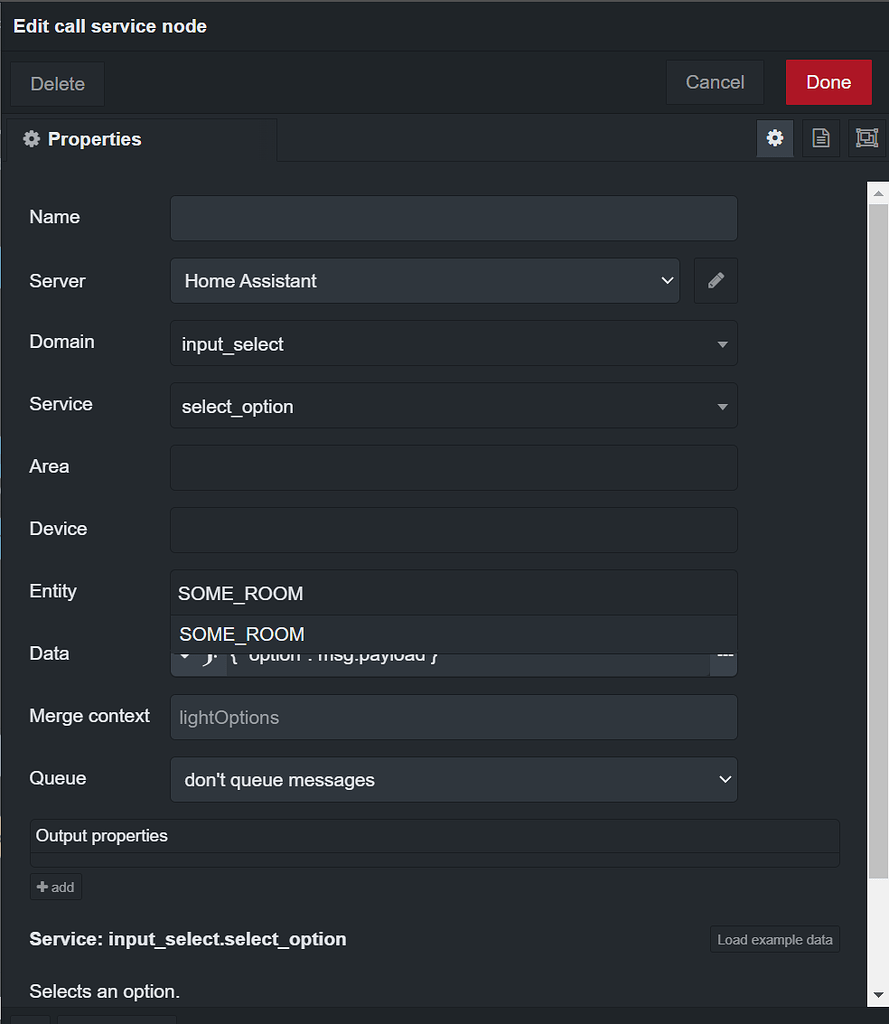This screenshot has width=889, height=1024.
Task: Open the node settings gear tab
Action: click(775, 138)
